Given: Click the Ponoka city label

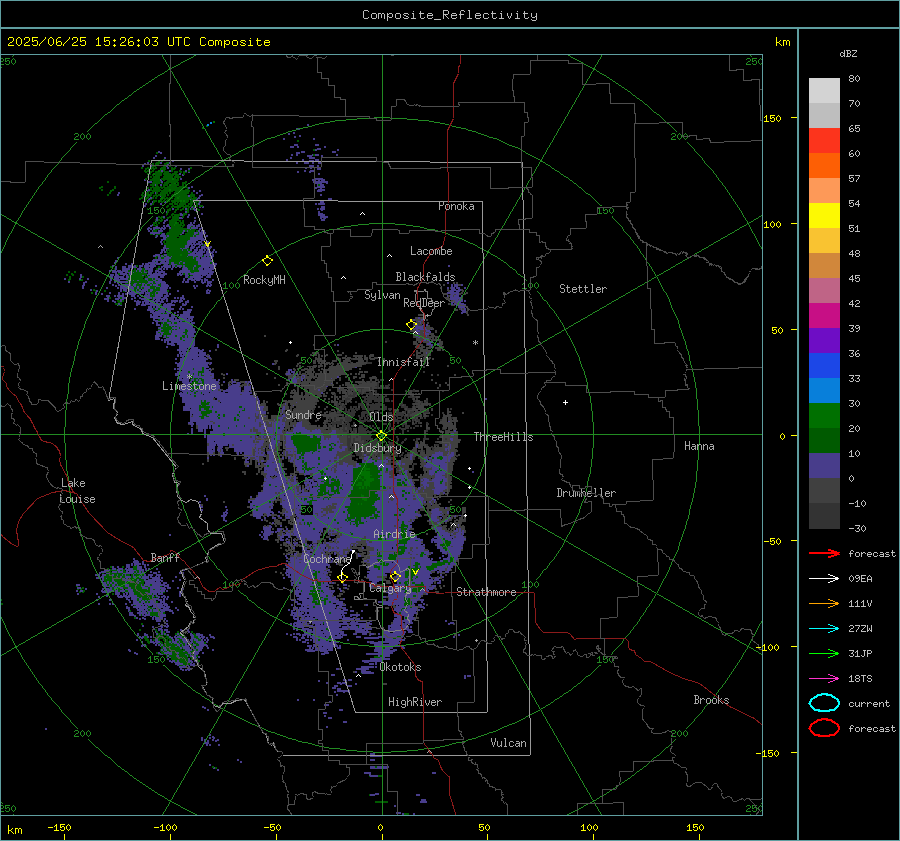Looking at the screenshot, I should tap(456, 206).
